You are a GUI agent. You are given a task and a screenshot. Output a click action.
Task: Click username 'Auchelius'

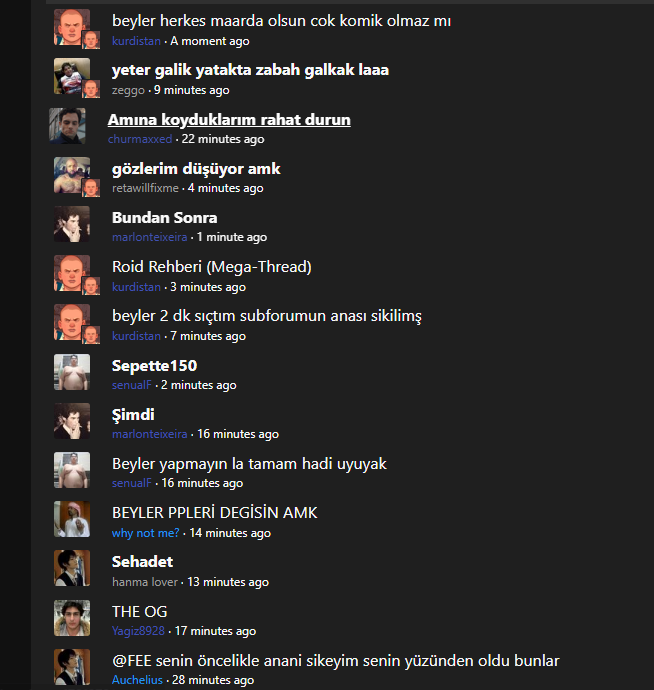pyautogui.click(x=137, y=680)
